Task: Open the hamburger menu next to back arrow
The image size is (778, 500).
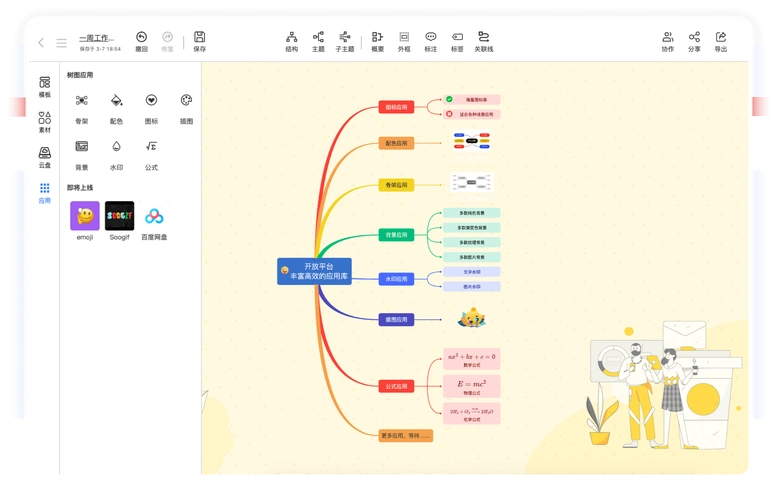Action: coord(62,43)
